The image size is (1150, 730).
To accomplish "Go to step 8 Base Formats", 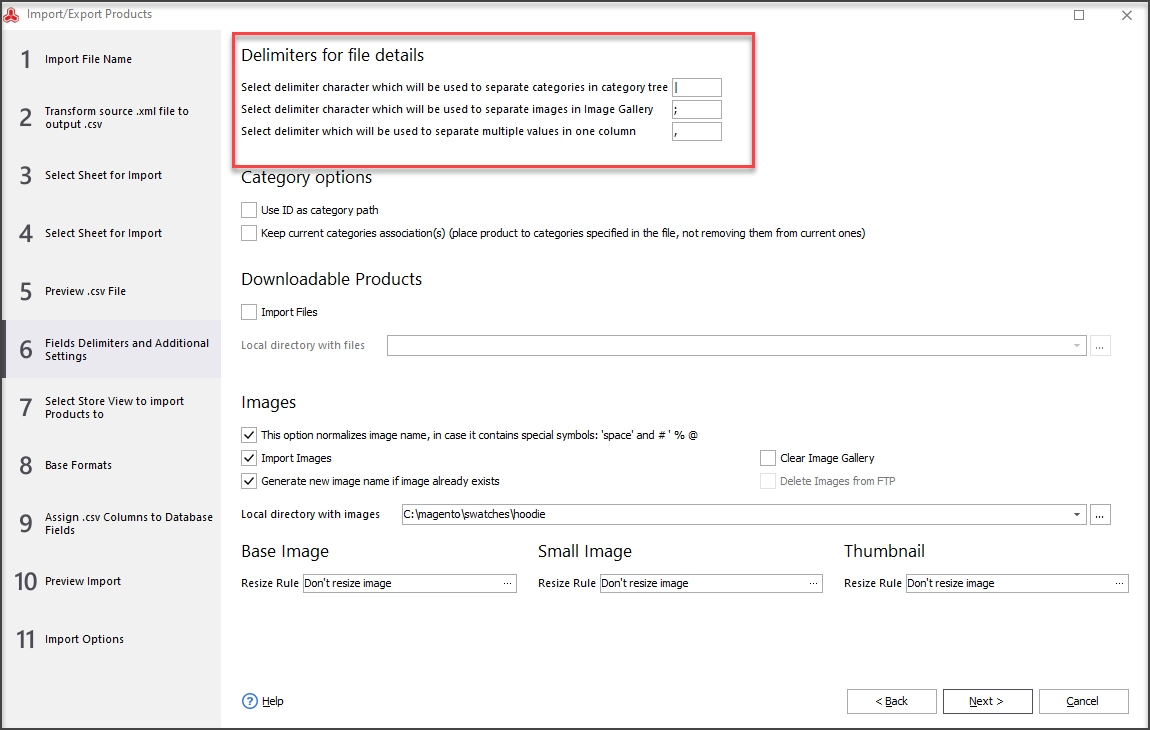I will 111,465.
